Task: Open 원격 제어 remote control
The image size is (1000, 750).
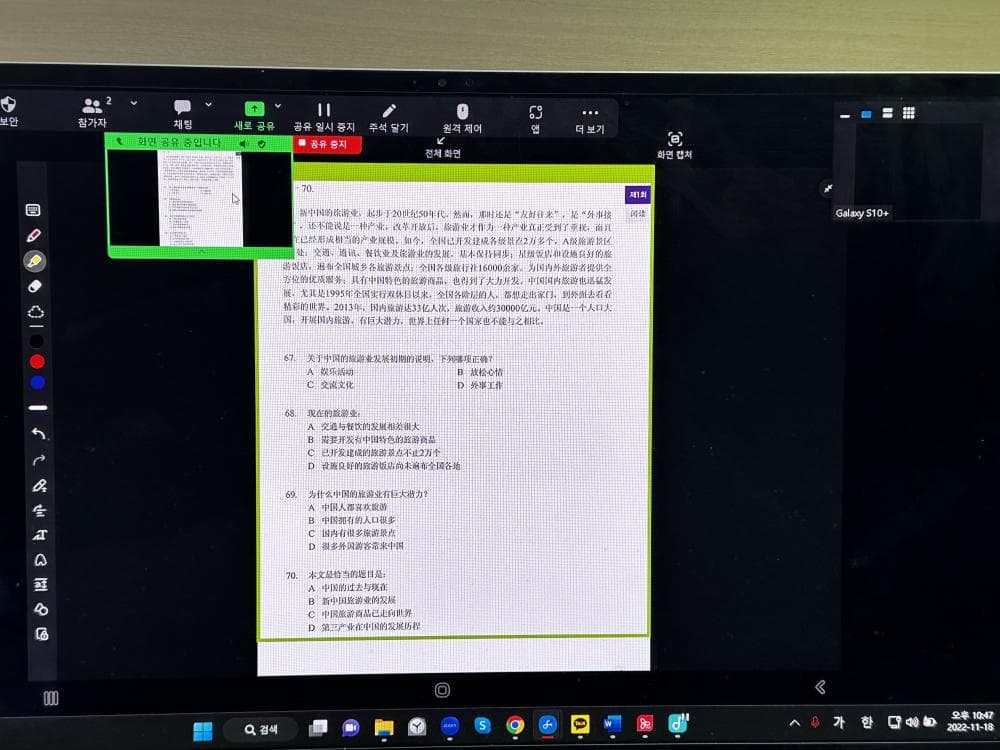Action: (x=462, y=112)
